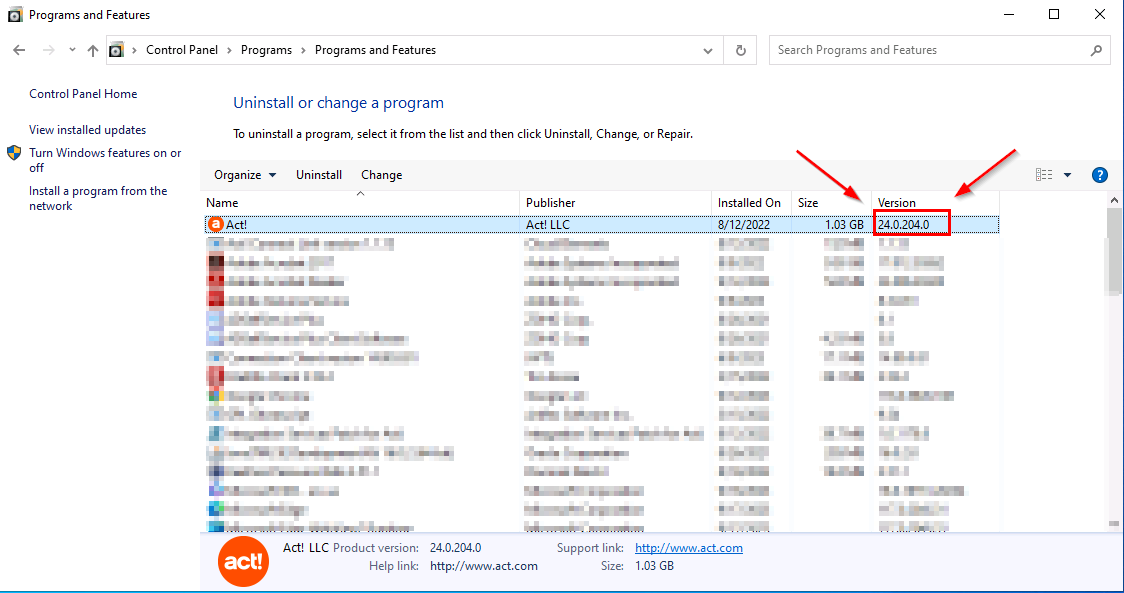Maximize the Programs and Features window
1124x593 pixels.
tap(1054, 14)
